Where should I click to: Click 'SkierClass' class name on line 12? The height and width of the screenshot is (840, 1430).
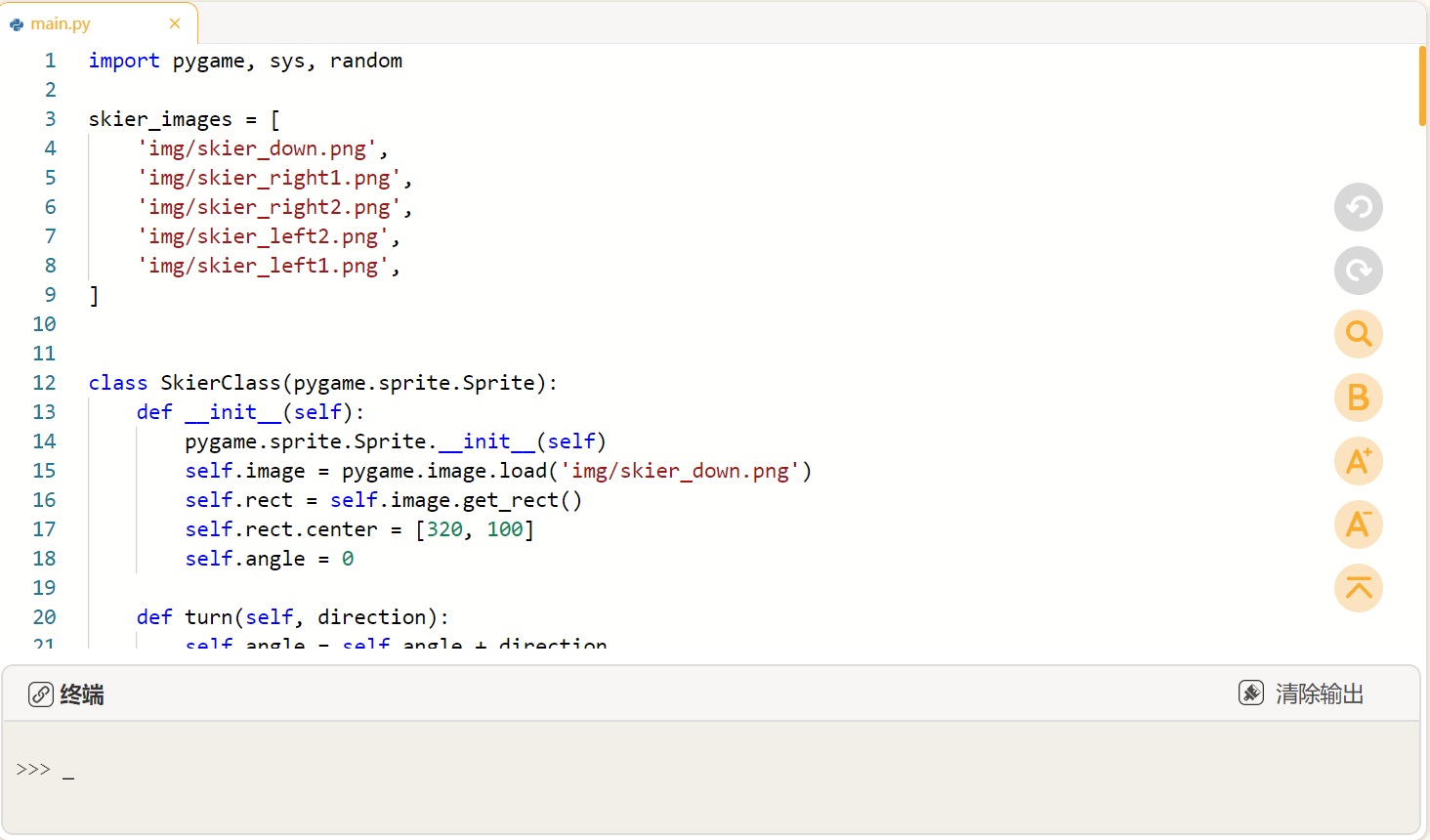click(x=221, y=383)
